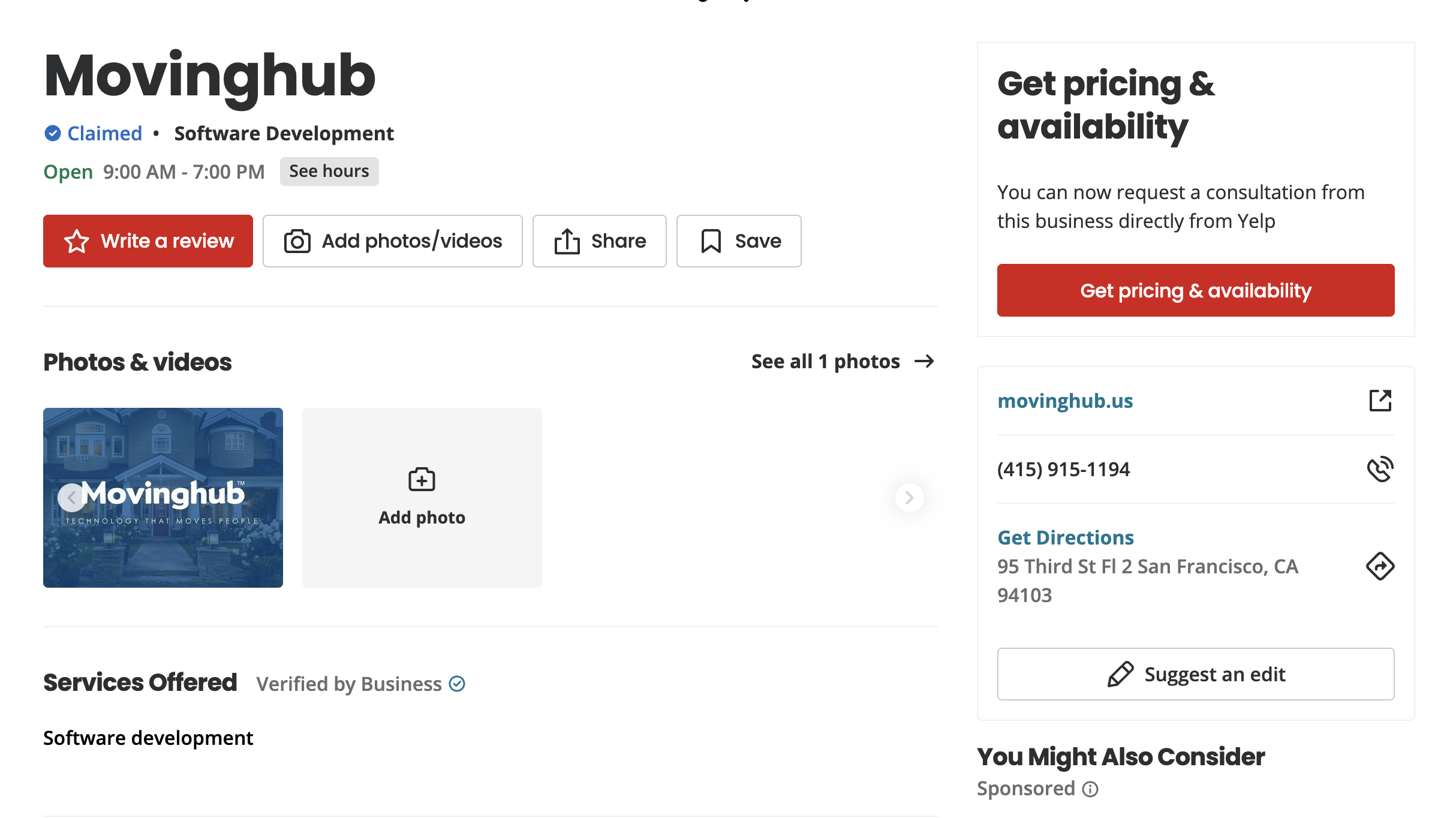Screen dimensions: 1456x818
Task: Click the Verified by Business check icon
Action: pos(457,684)
